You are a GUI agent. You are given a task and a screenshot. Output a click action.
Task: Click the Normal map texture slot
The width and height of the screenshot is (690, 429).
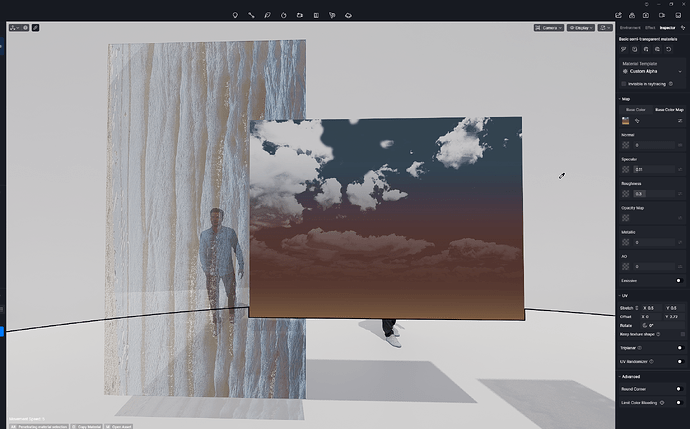(626, 145)
